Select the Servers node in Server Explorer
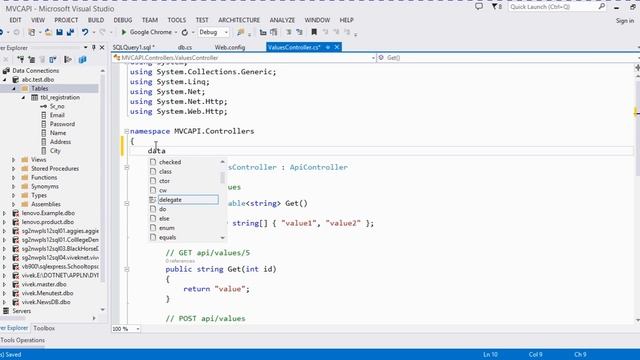The height and width of the screenshot is (360, 640). pos(21,311)
